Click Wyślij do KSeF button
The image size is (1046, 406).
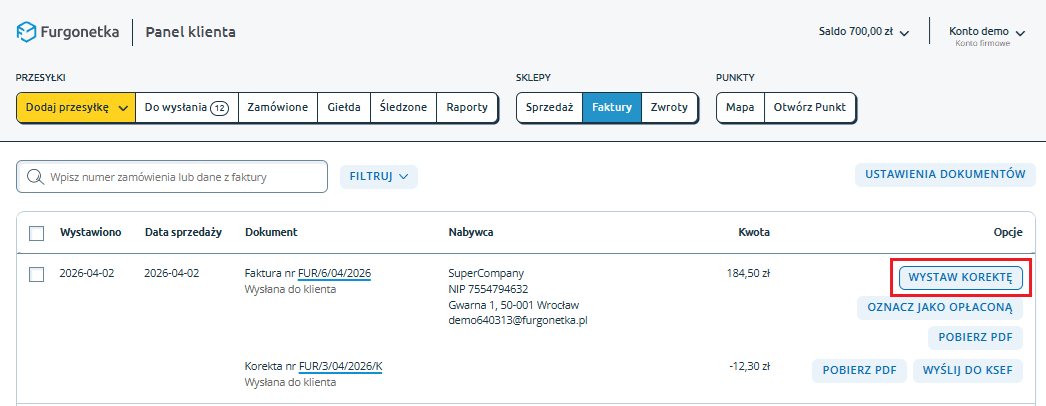pyautogui.click(x=968, y=371)
